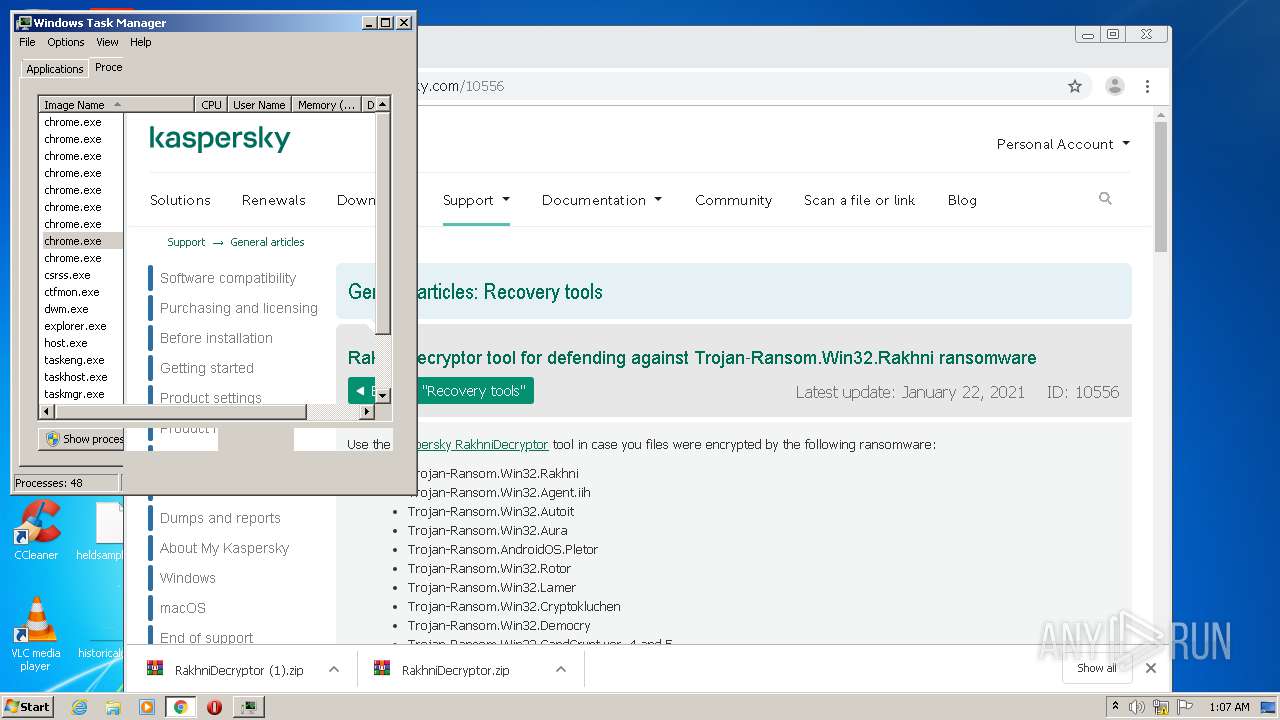Click the RakhniDecryptor (1).zip download file icon
This screenshot has width=1280, height=720.
pos(155,669)
